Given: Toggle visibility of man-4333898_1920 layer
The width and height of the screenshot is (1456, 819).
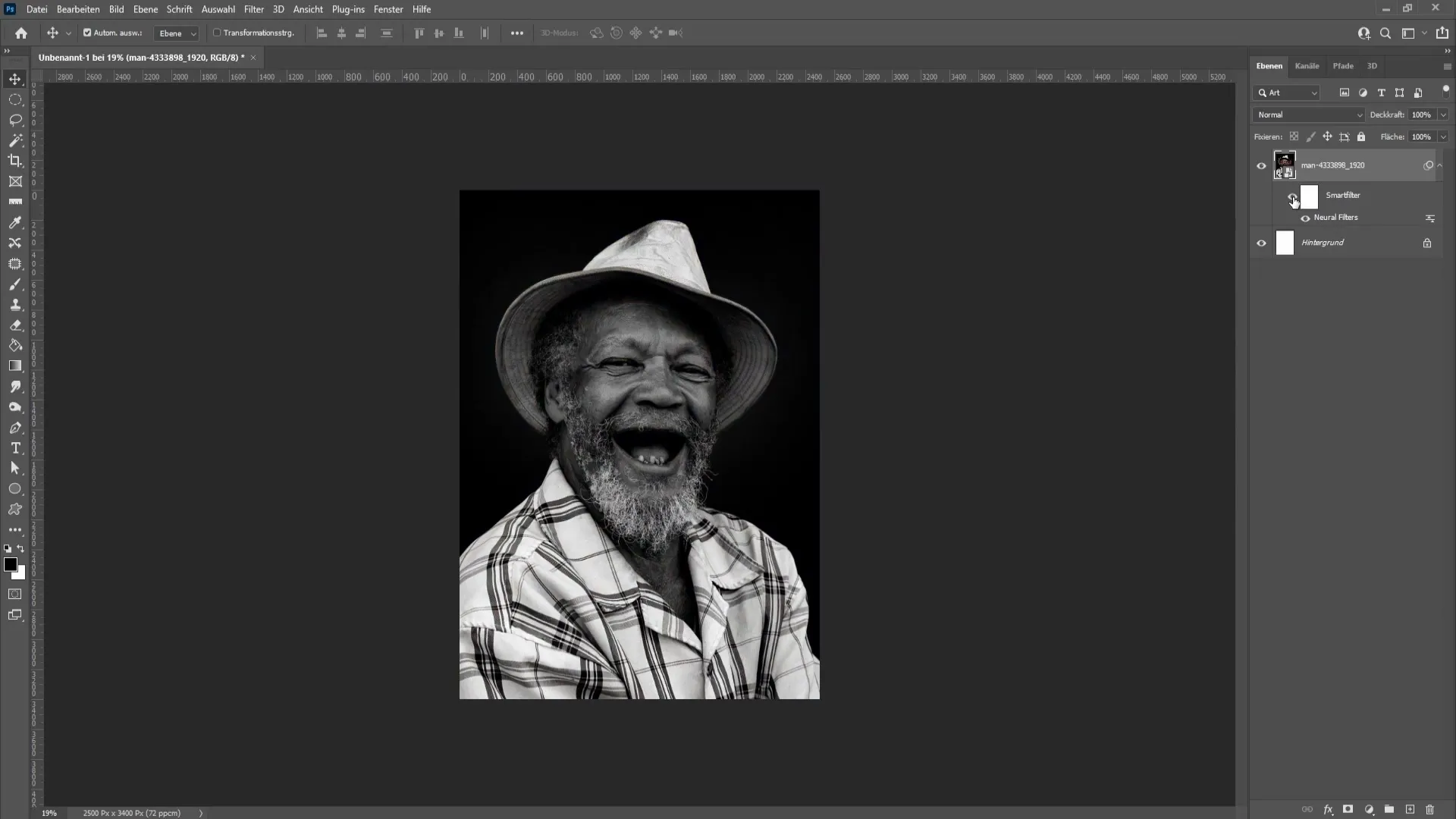Looking at the screenshot, I should coord(1262,165).
